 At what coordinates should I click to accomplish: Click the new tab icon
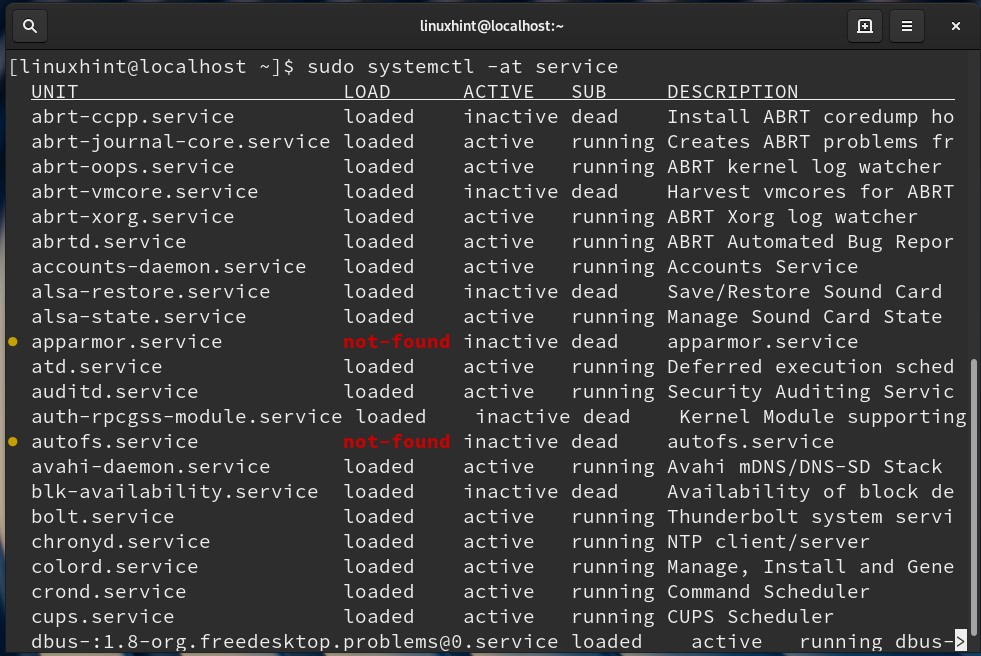click(x=864, y=26)
